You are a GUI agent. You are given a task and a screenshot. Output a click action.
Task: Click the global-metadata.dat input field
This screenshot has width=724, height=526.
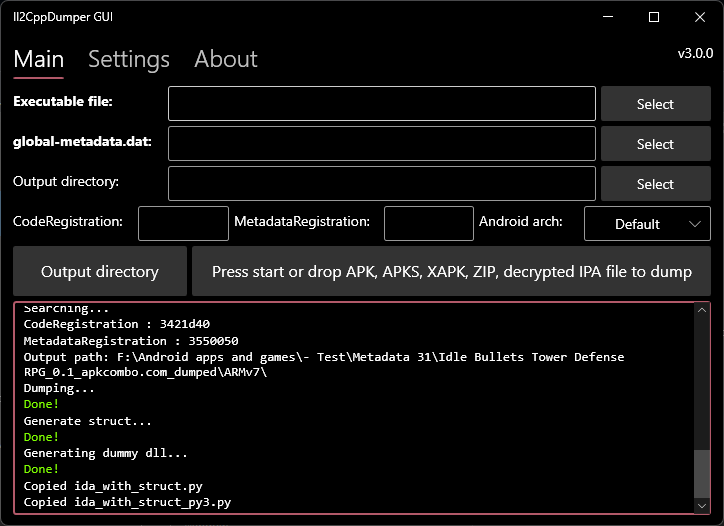click(x=382, y=144)
